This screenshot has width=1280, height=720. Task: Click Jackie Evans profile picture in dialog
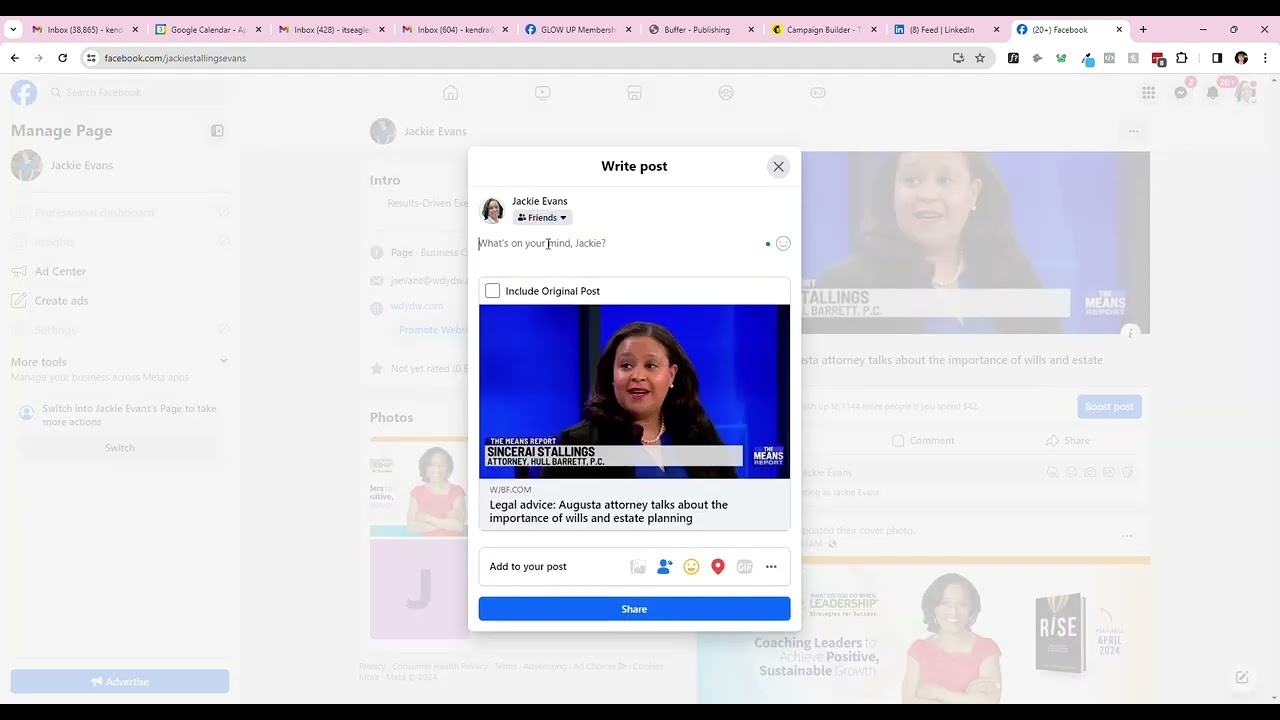(492, 210)
